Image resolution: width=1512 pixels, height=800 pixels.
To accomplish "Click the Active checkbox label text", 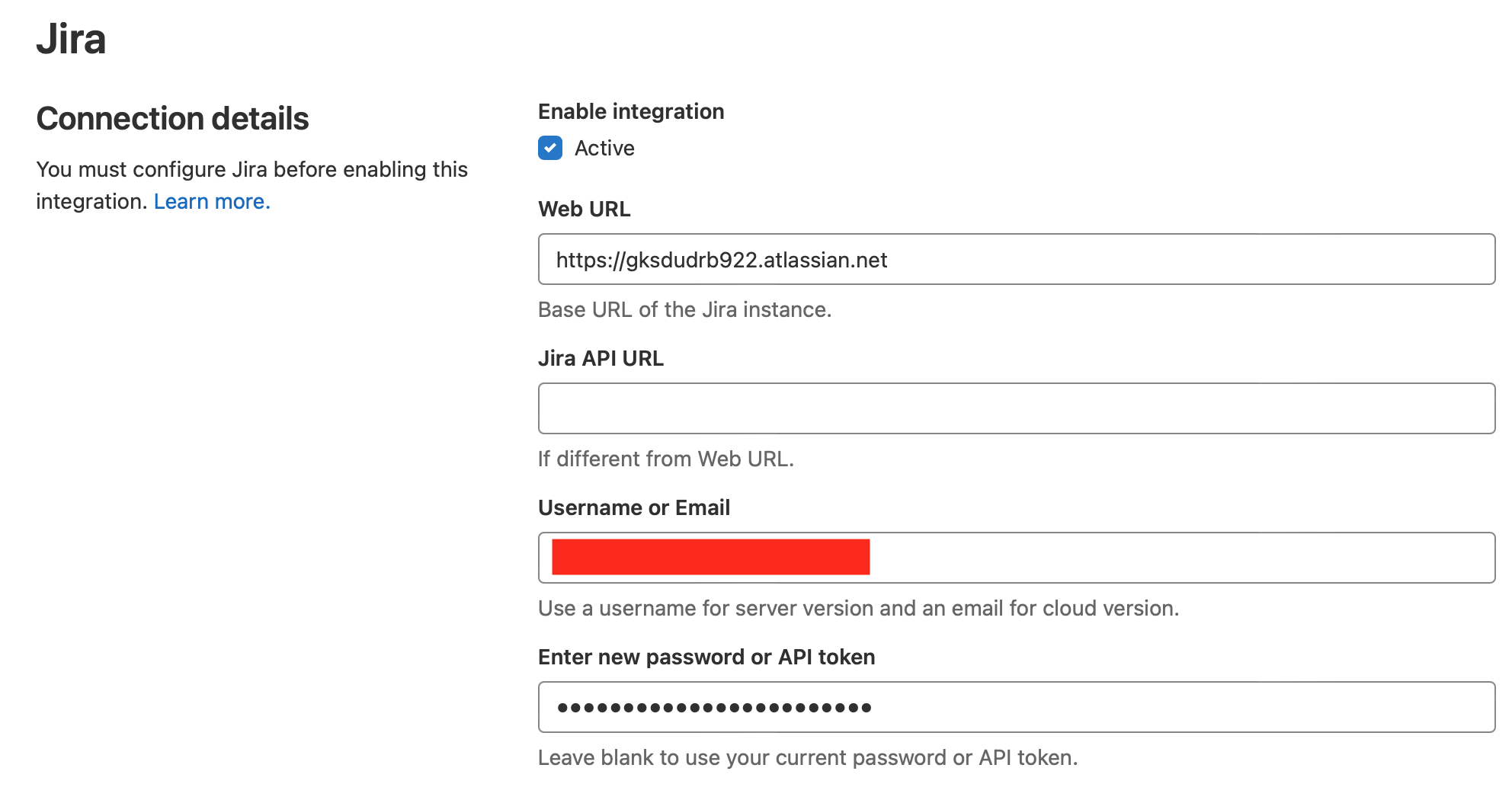I will click(x=604, y=148).
